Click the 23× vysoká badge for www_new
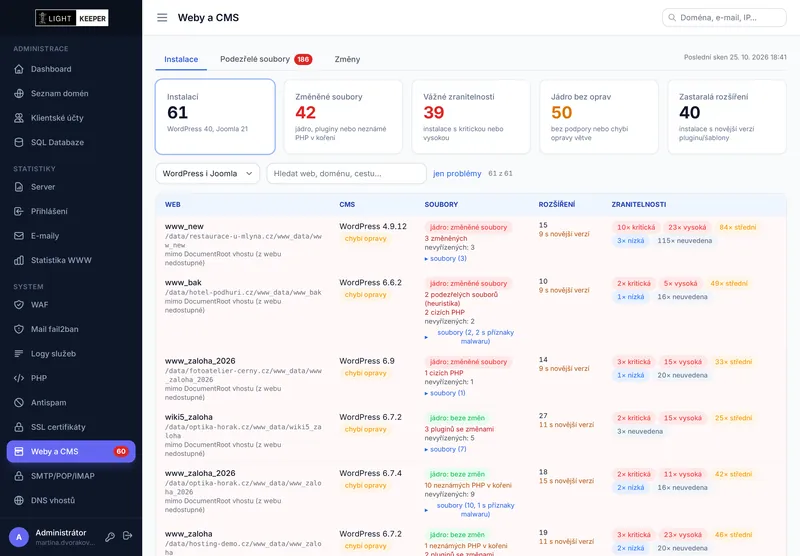The width and height of the screenshot is (800, 556). 687,228
